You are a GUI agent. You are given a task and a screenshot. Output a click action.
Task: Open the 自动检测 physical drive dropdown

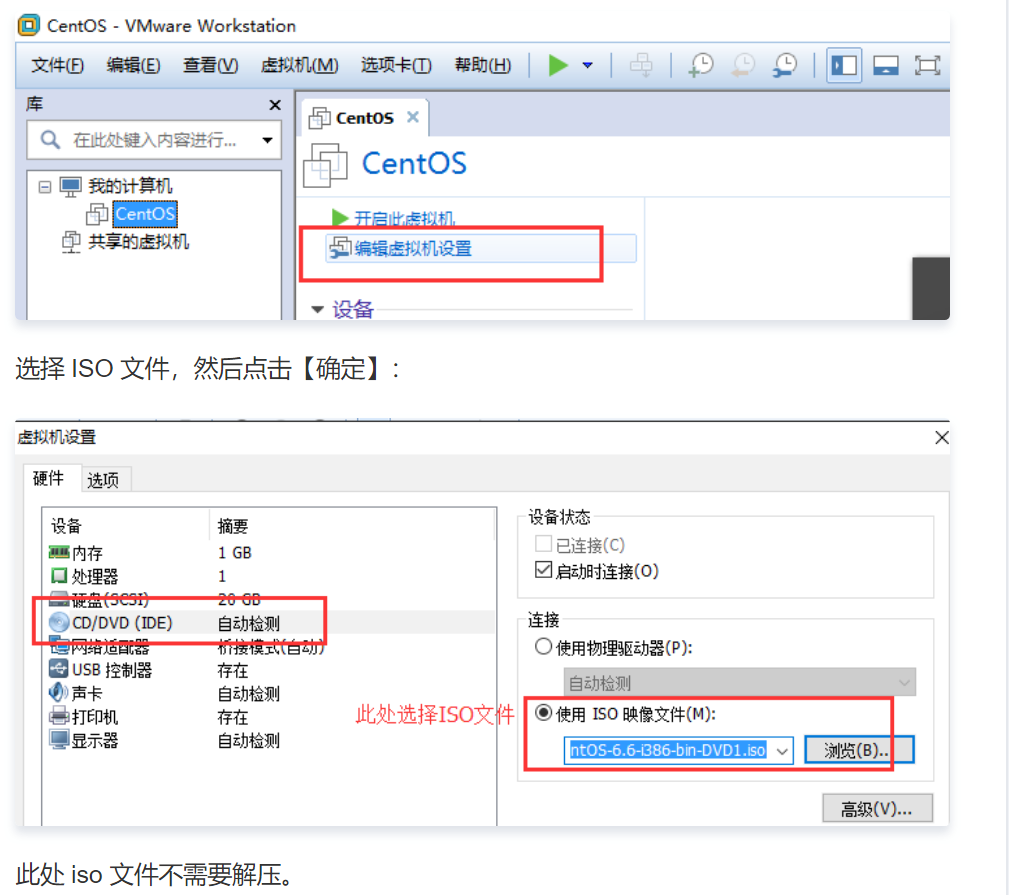(x=739, y=682)
